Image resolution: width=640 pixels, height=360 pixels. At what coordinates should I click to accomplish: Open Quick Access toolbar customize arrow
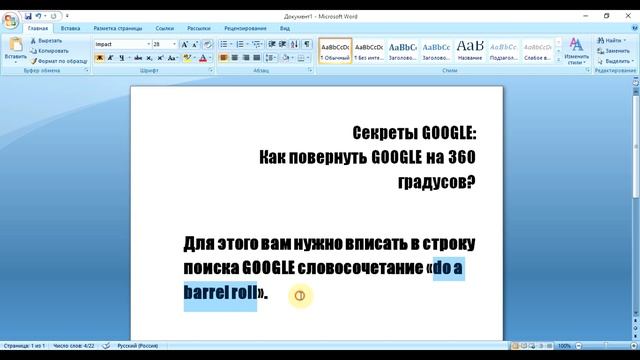click(67, 16)
